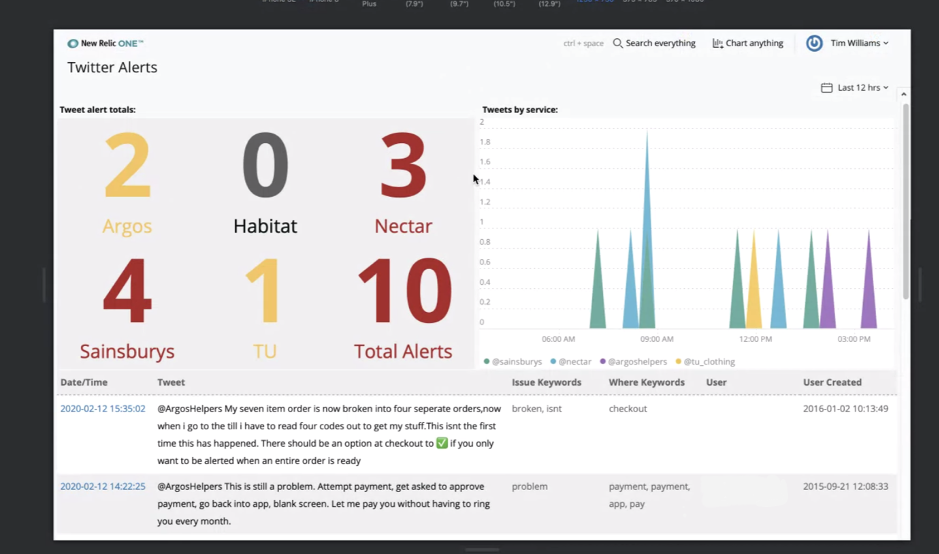This screenshot has height=554, width=939.
Task: Open Chart anything
Action: tap(747, 43)
